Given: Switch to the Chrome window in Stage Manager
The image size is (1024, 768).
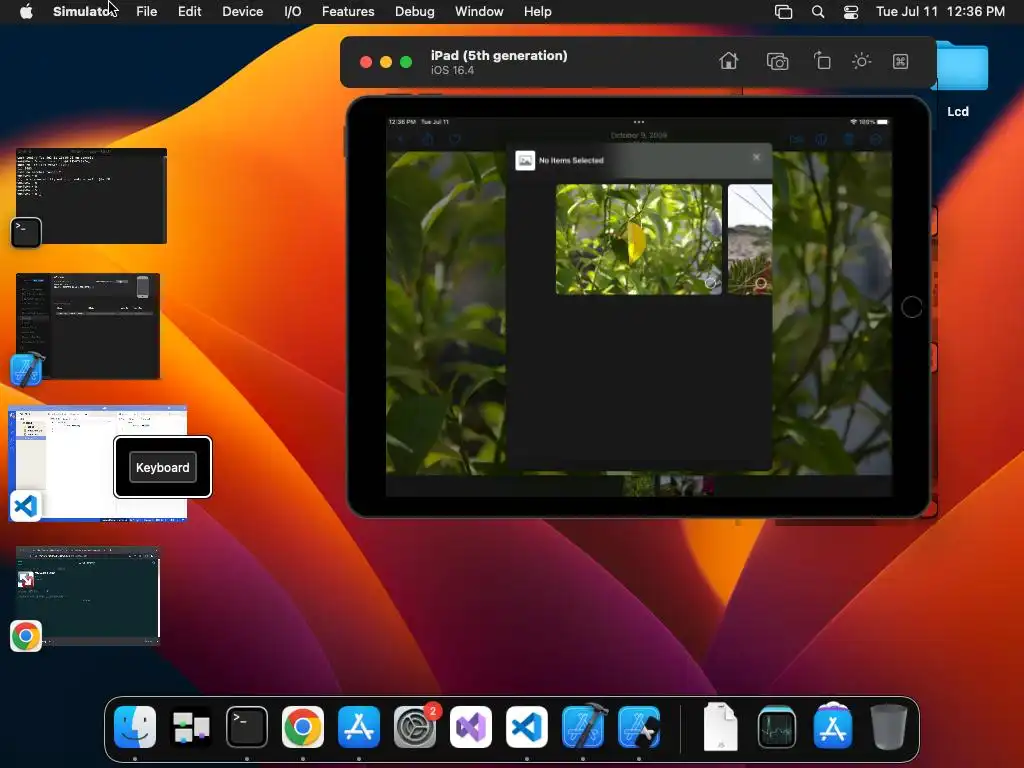Looking at the screenshot, I should [88, 596].
